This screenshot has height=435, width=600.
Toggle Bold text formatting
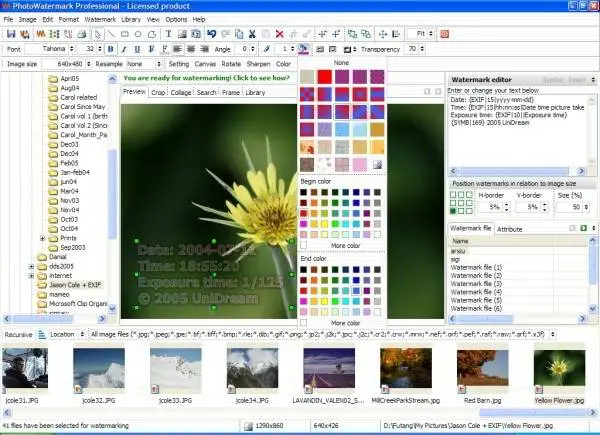[111, 49]
